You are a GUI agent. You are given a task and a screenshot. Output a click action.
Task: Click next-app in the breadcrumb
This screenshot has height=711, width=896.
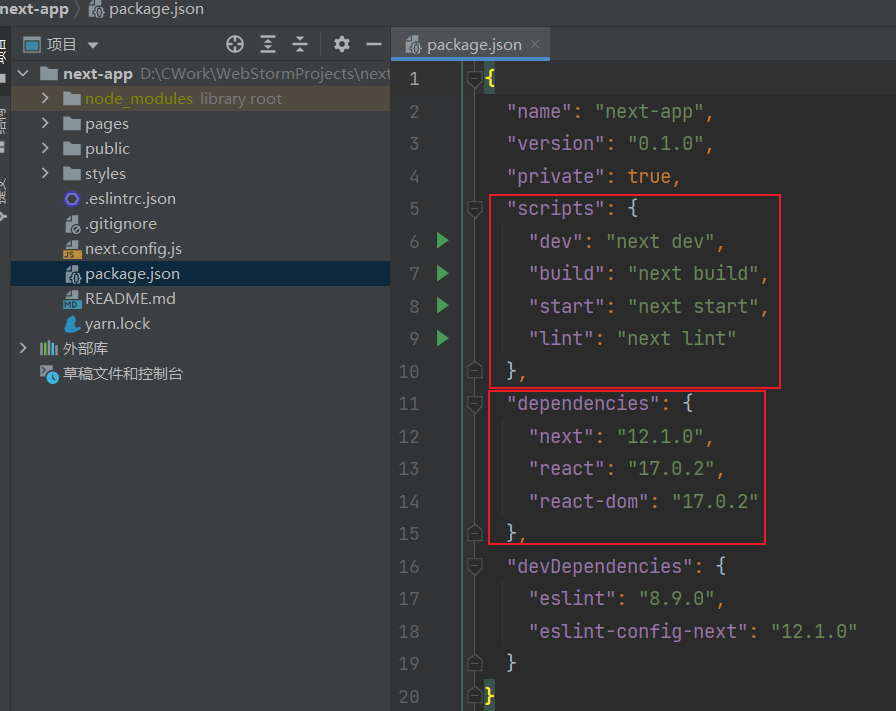(34, 9)
